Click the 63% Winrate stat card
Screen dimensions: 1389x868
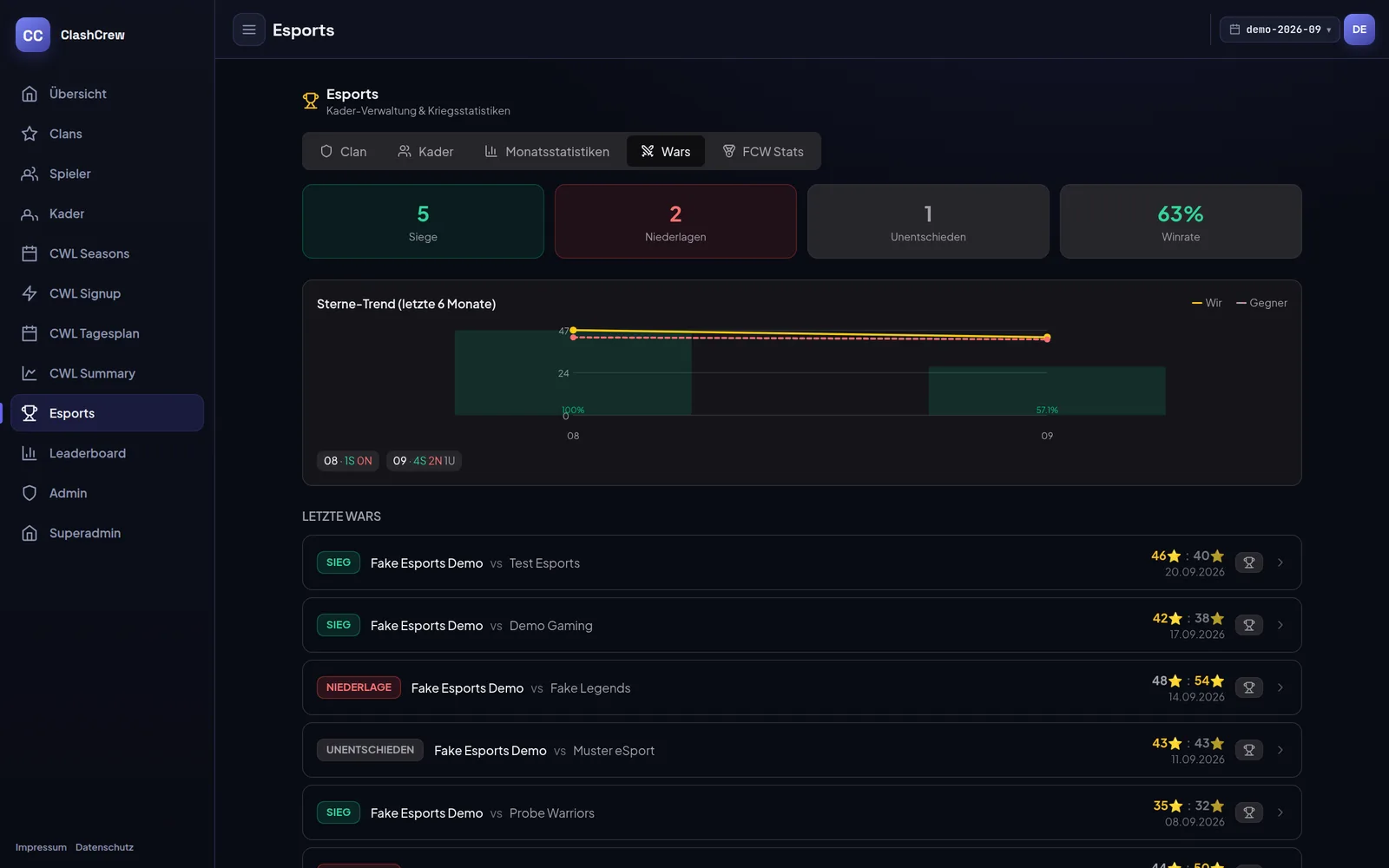(1181, 221)
